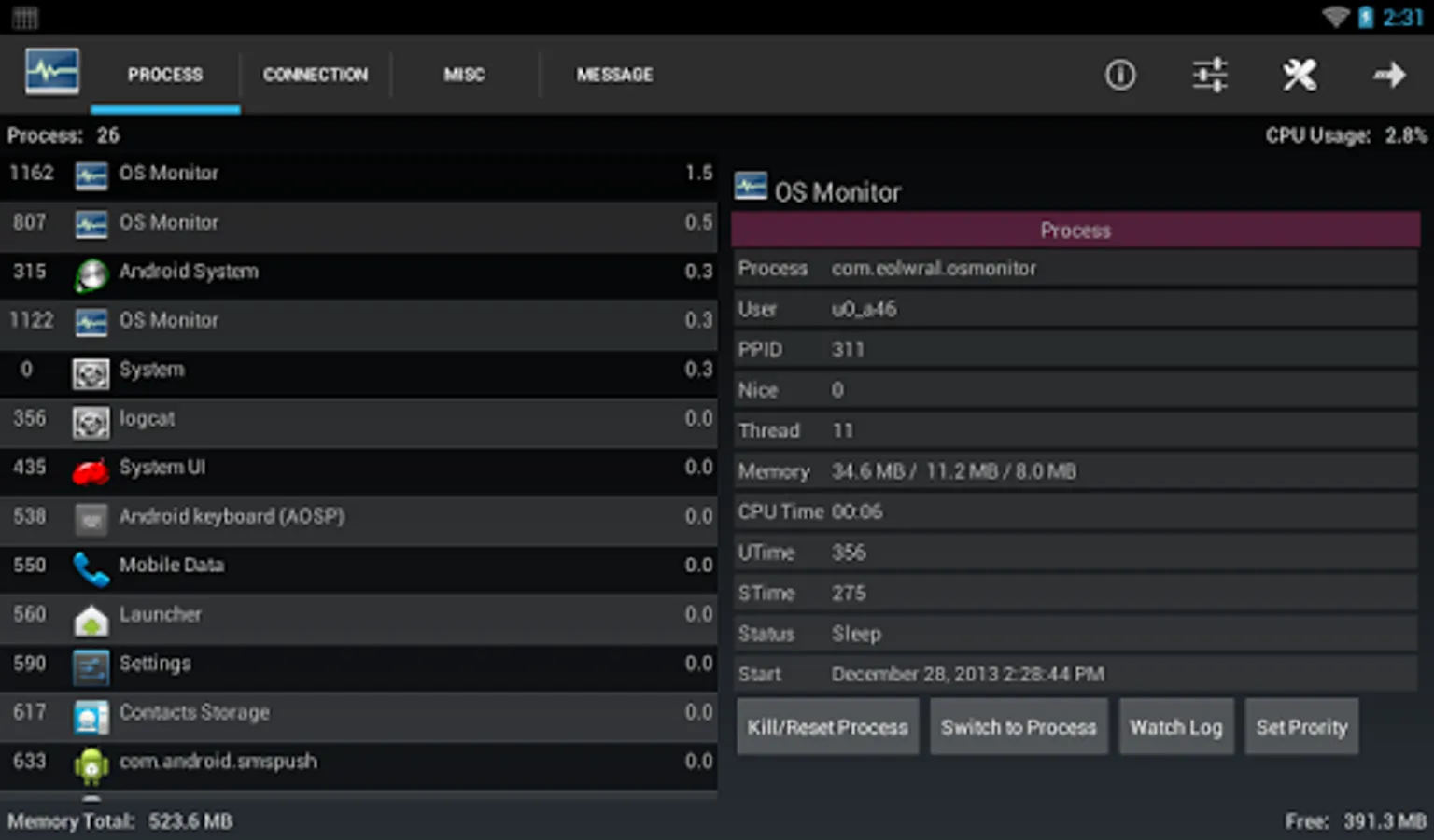Open the wrench tools icon
The image size is (1434, 840).
pyautogui.click(x=1300, y=75)
